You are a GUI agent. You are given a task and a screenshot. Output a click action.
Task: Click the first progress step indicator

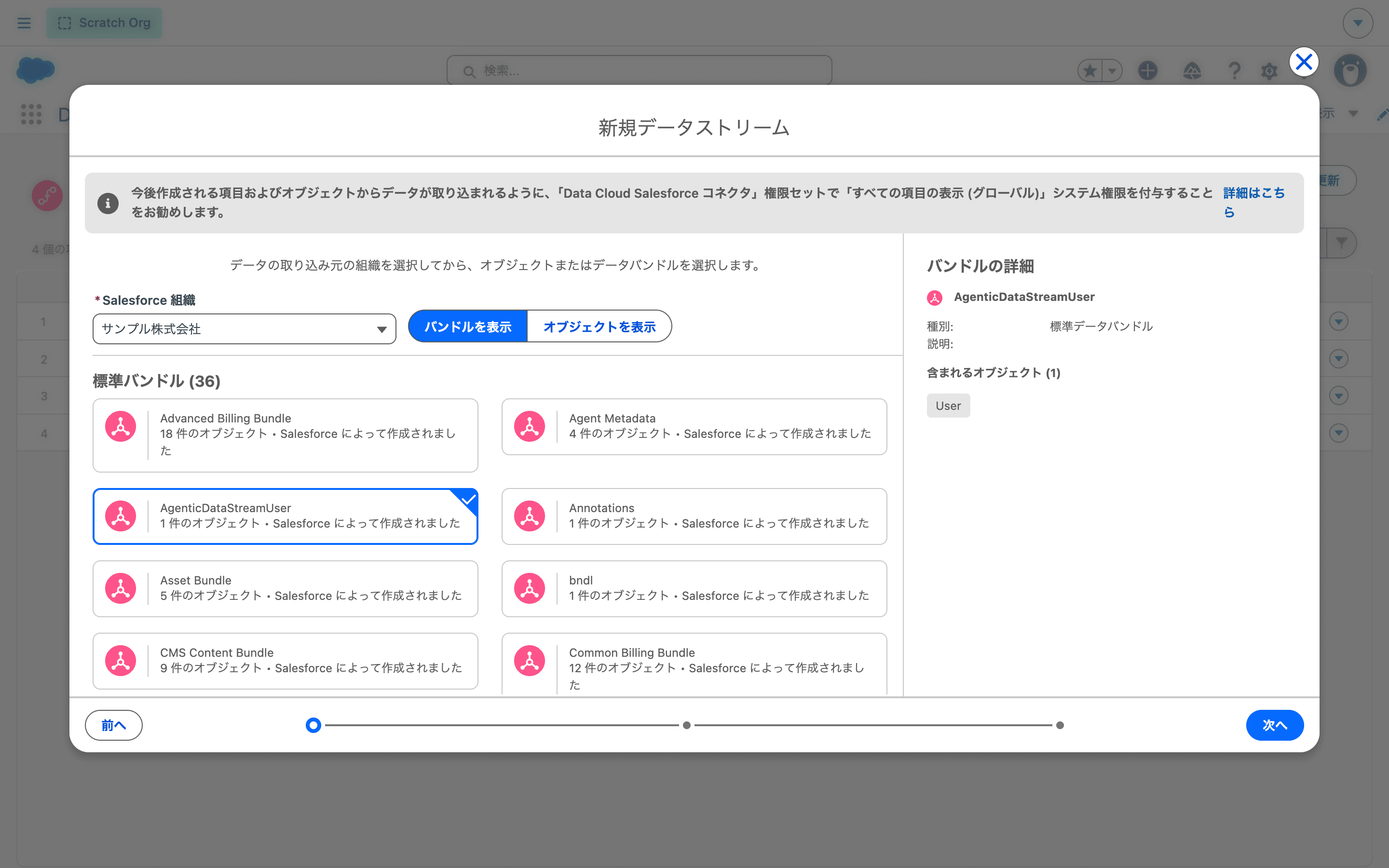coord(313,725)
